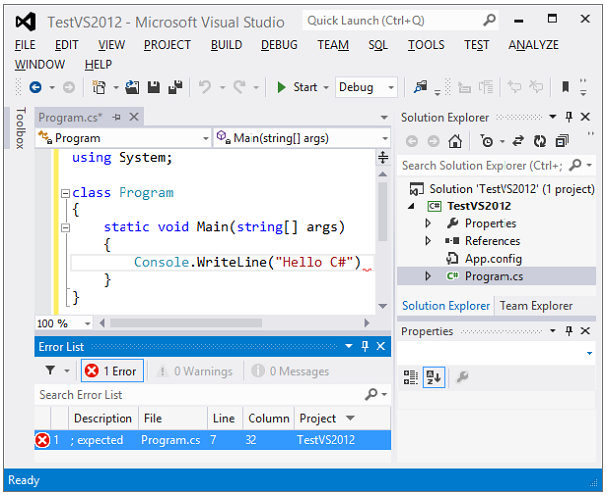Click the bookmark toolbar icon
The image size is (606, 495).
pos(565,87)
